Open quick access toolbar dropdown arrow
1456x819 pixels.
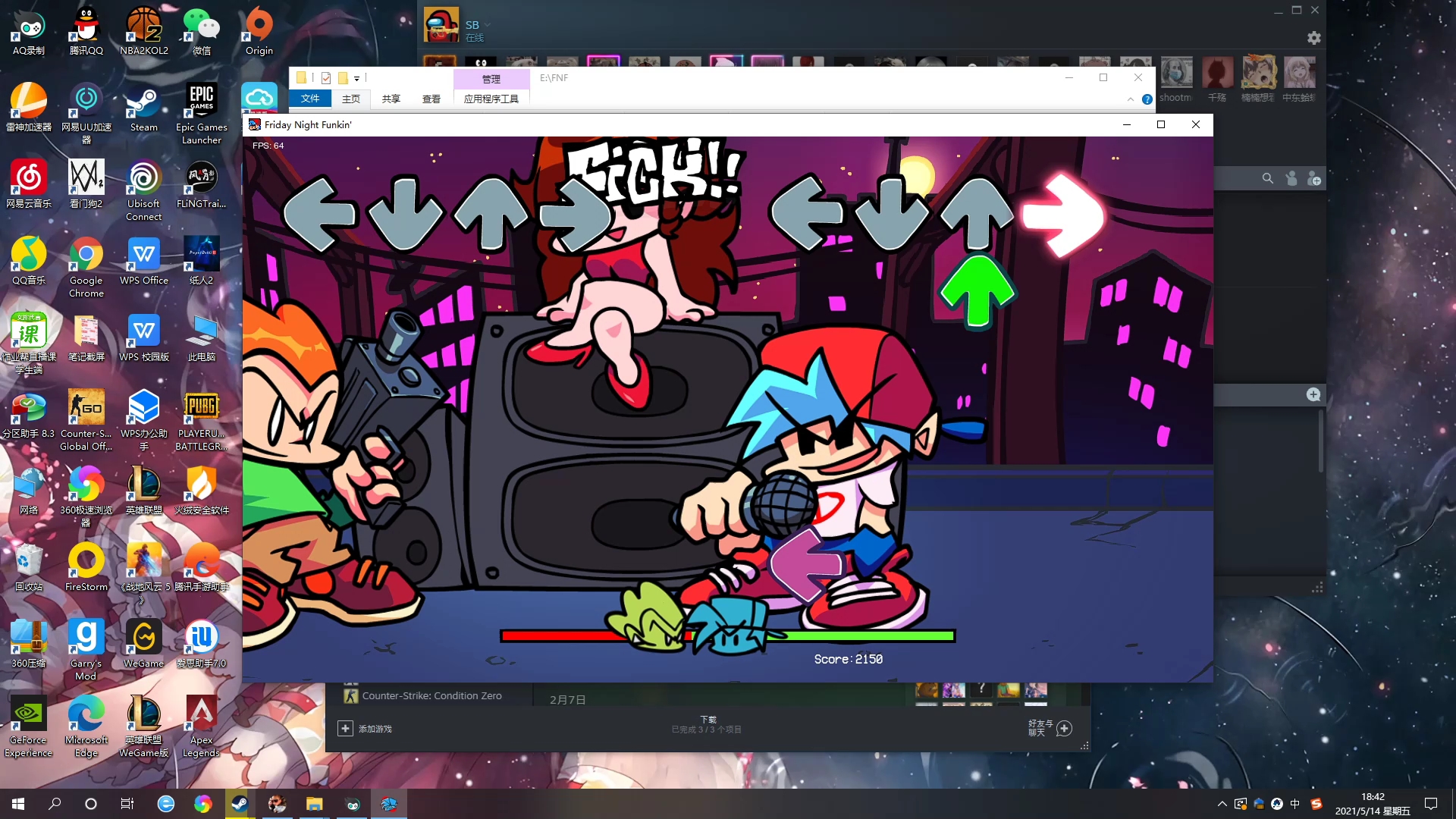(x=356, y=78)
